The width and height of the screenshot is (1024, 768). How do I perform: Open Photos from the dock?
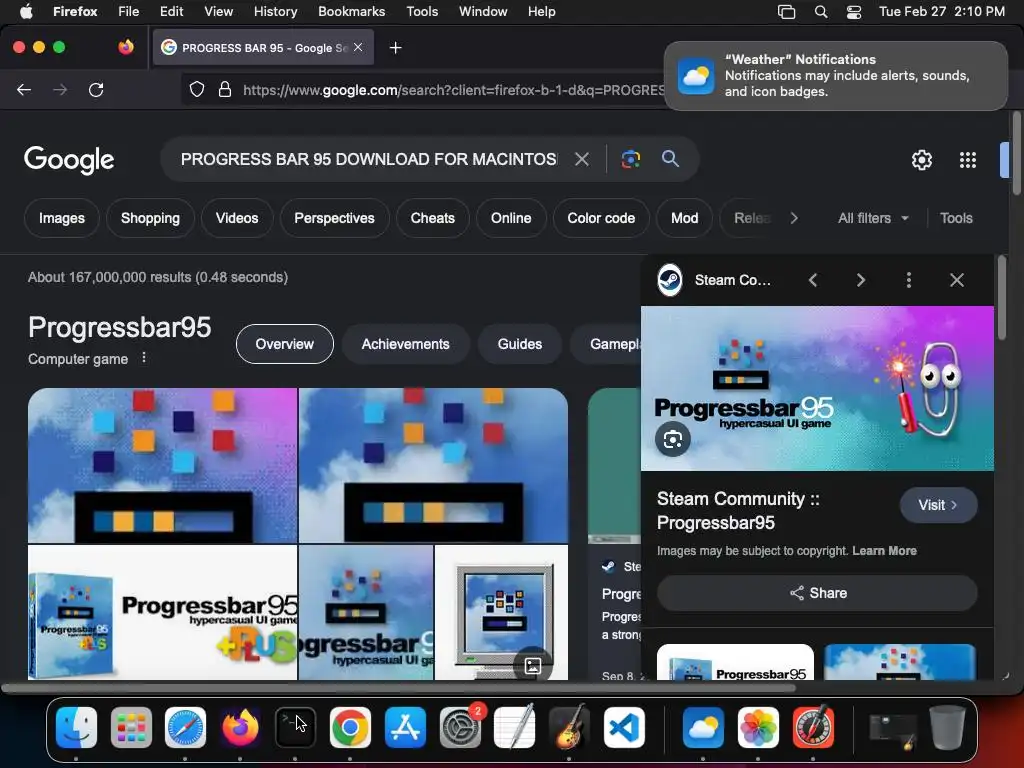click(758, 727)
